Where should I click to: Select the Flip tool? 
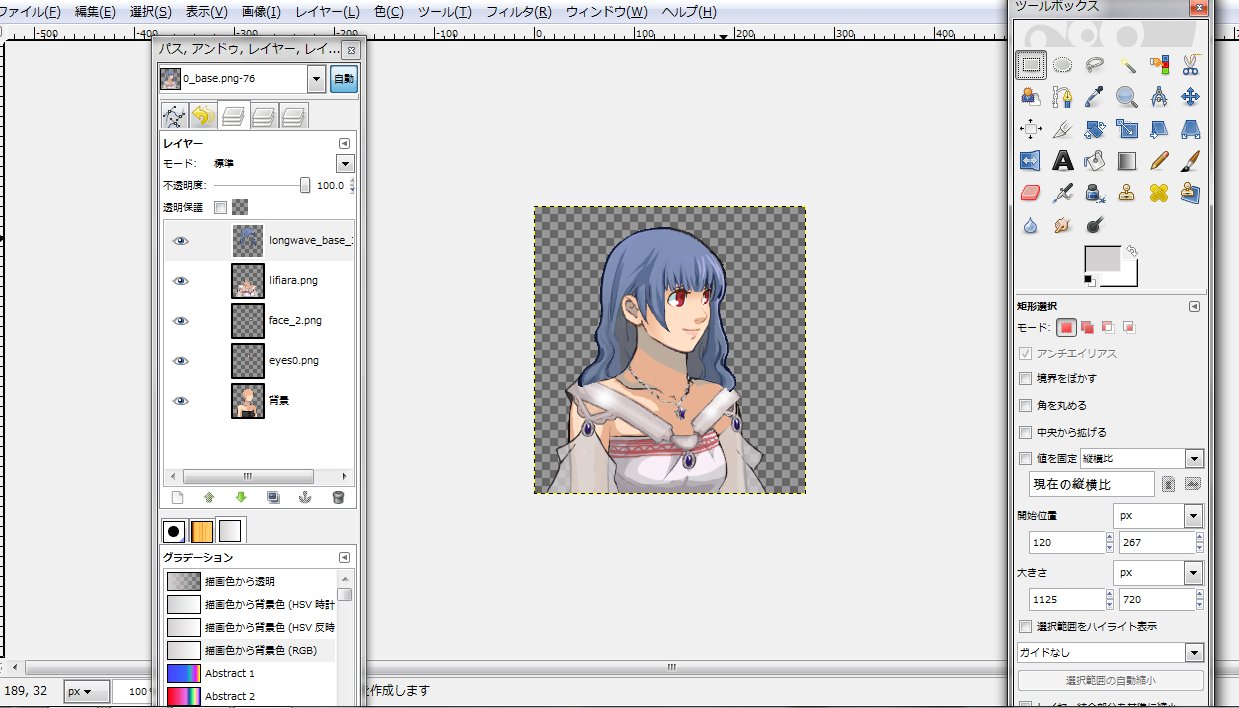tap(1031, 160)
